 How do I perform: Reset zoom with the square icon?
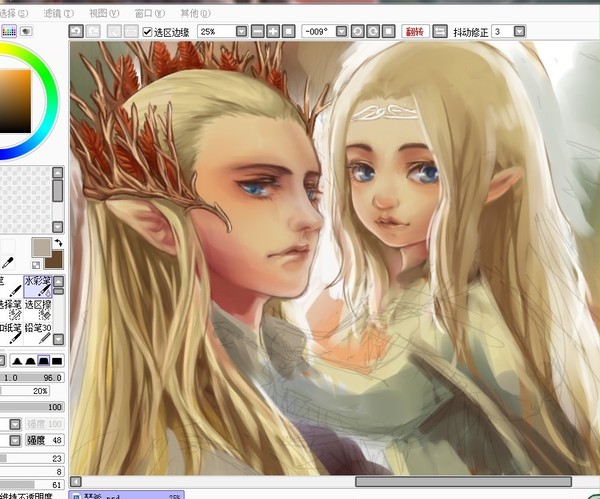pyautogui.click(x=289, y=31)
